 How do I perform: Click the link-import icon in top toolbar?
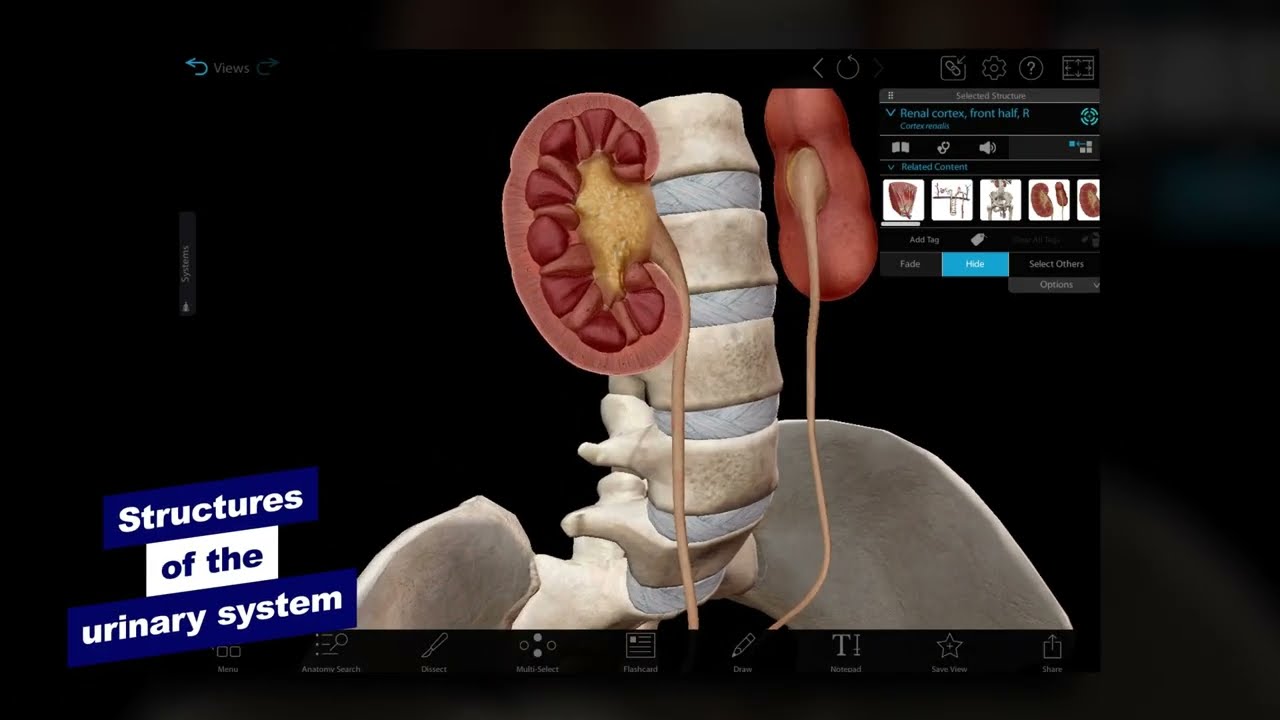[954, 68]
